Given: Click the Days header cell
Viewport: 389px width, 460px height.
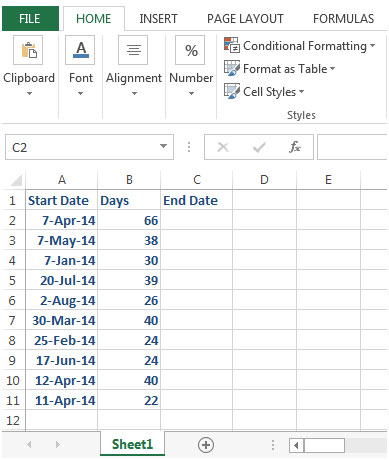Looking at the screenshot, I should [129, 200].
